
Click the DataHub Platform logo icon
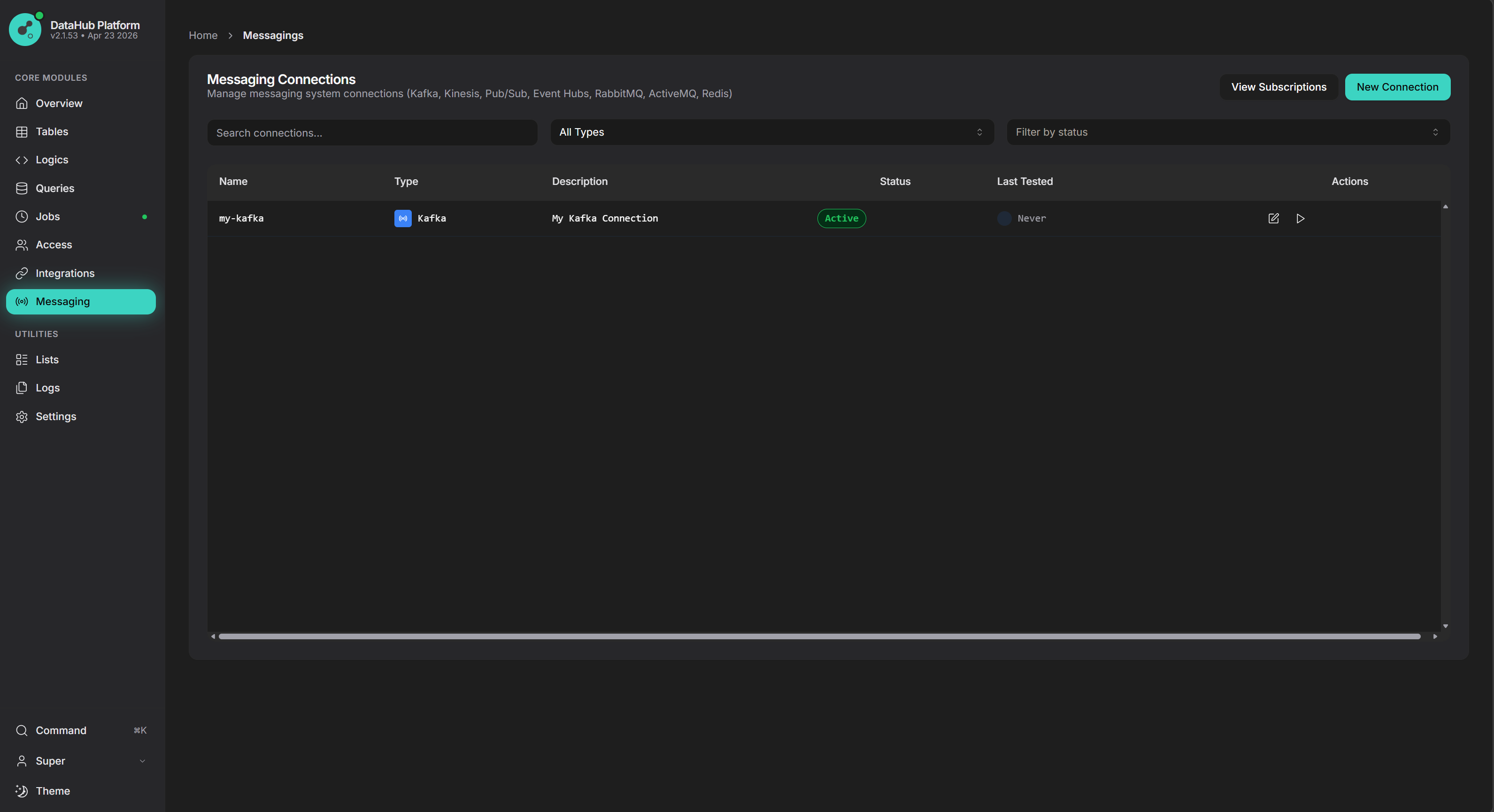click(x=25, y=30)
